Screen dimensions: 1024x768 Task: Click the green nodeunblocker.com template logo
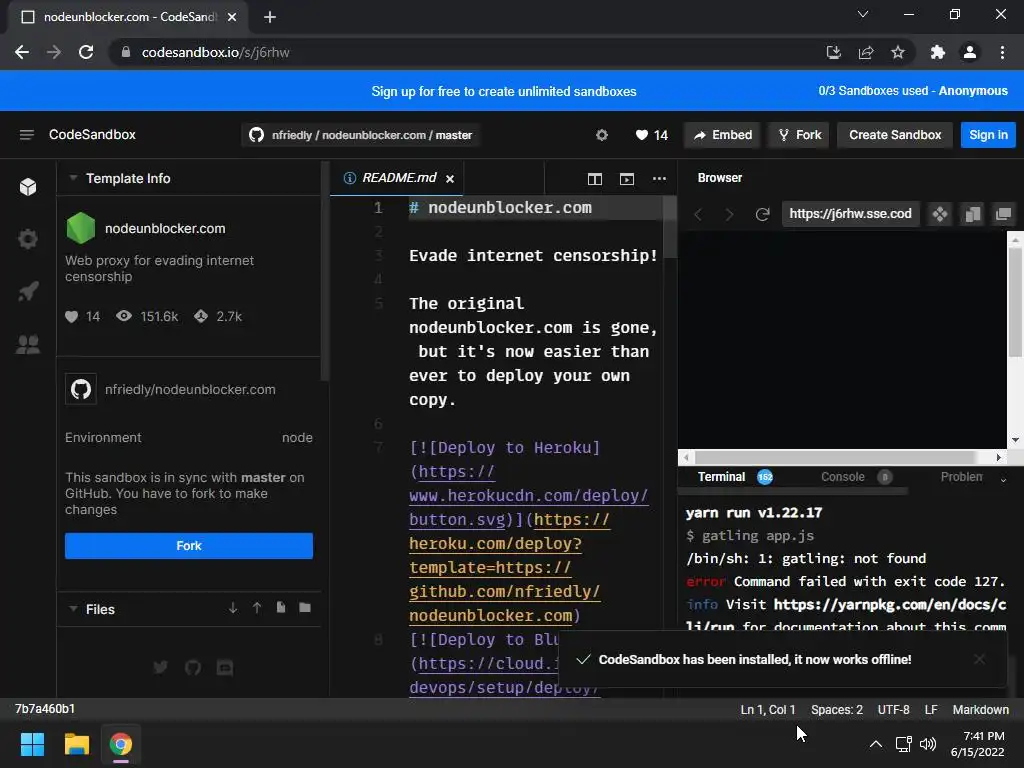pos(81,228)
